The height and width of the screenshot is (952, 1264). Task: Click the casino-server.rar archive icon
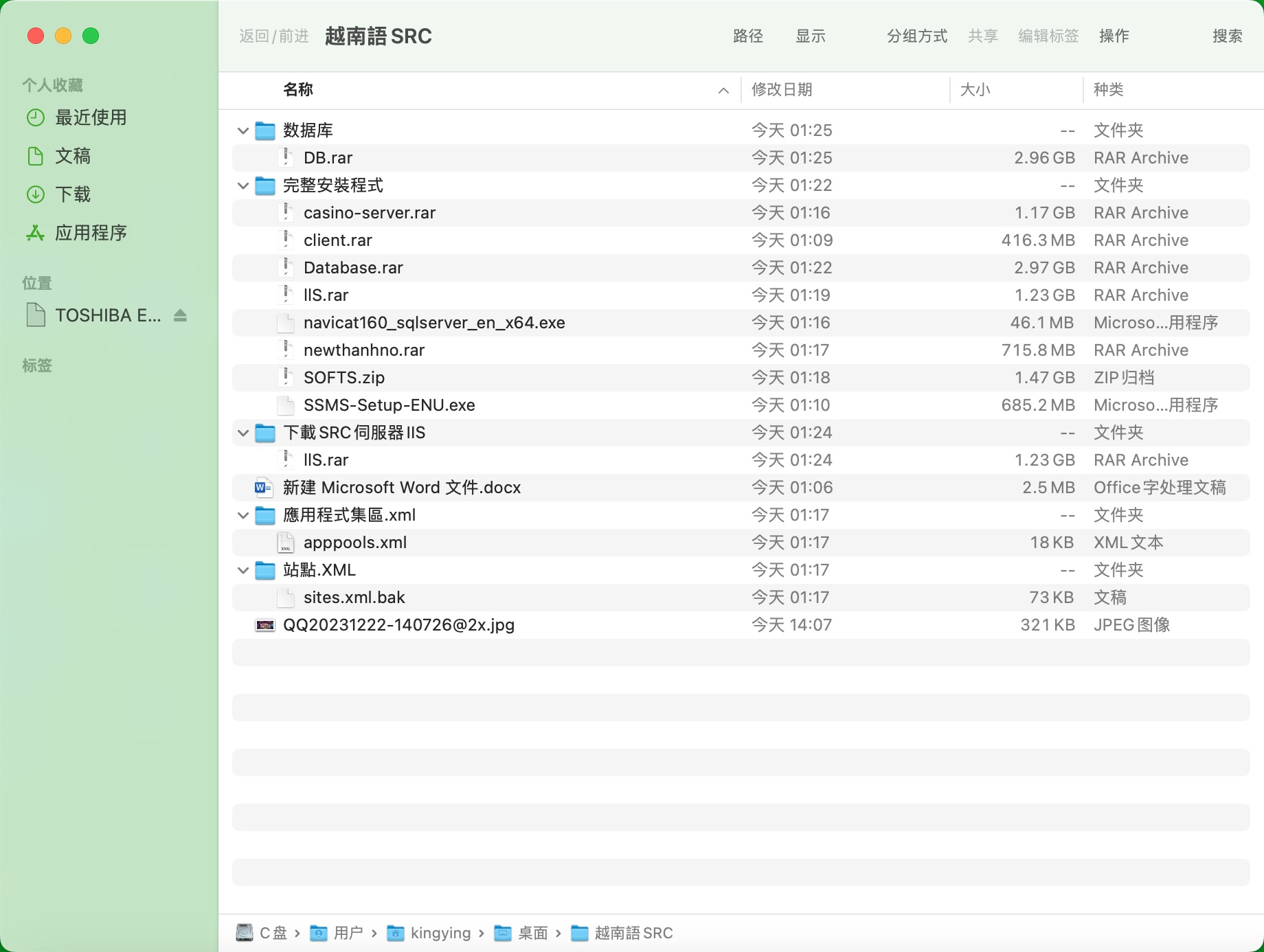286,213
